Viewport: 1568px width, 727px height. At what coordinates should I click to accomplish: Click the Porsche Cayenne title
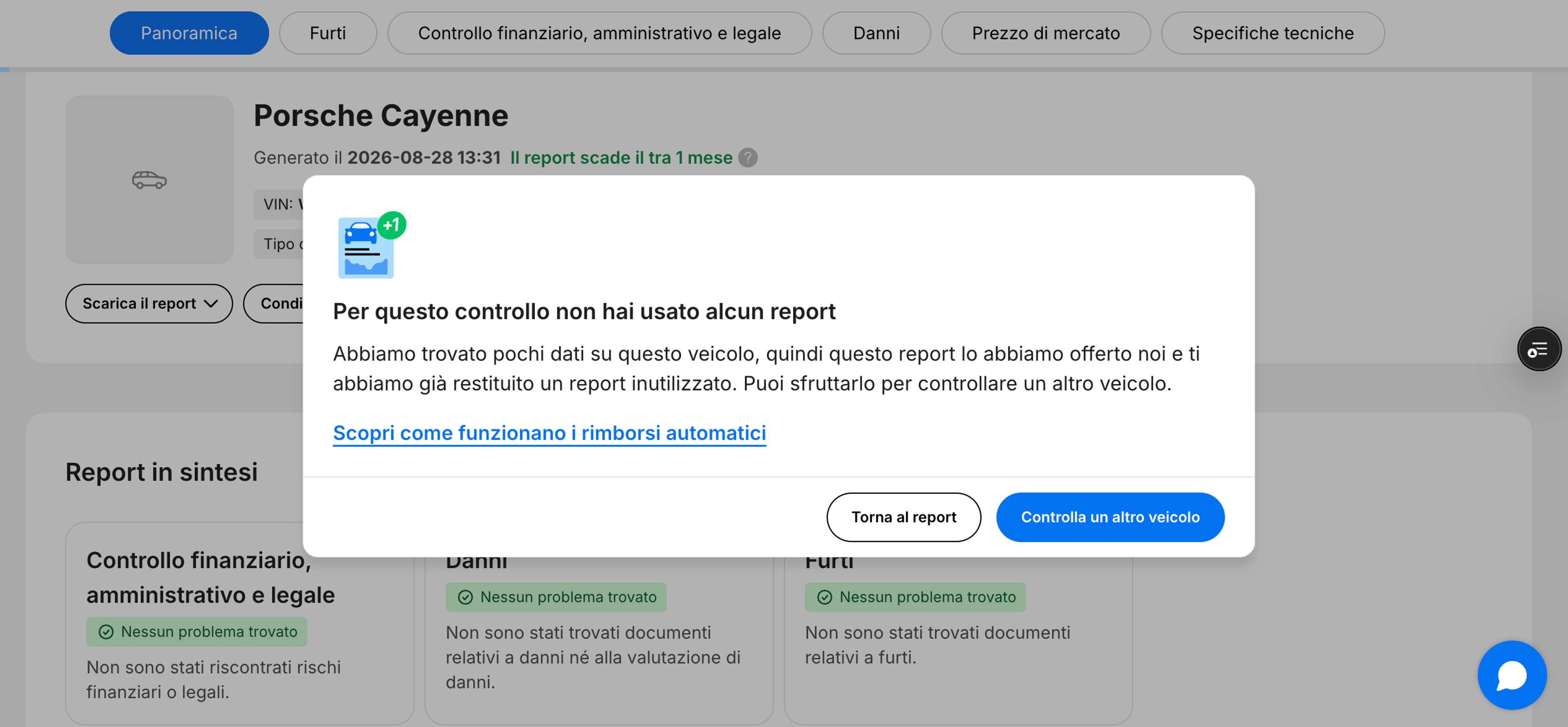[x=381, y=116]
